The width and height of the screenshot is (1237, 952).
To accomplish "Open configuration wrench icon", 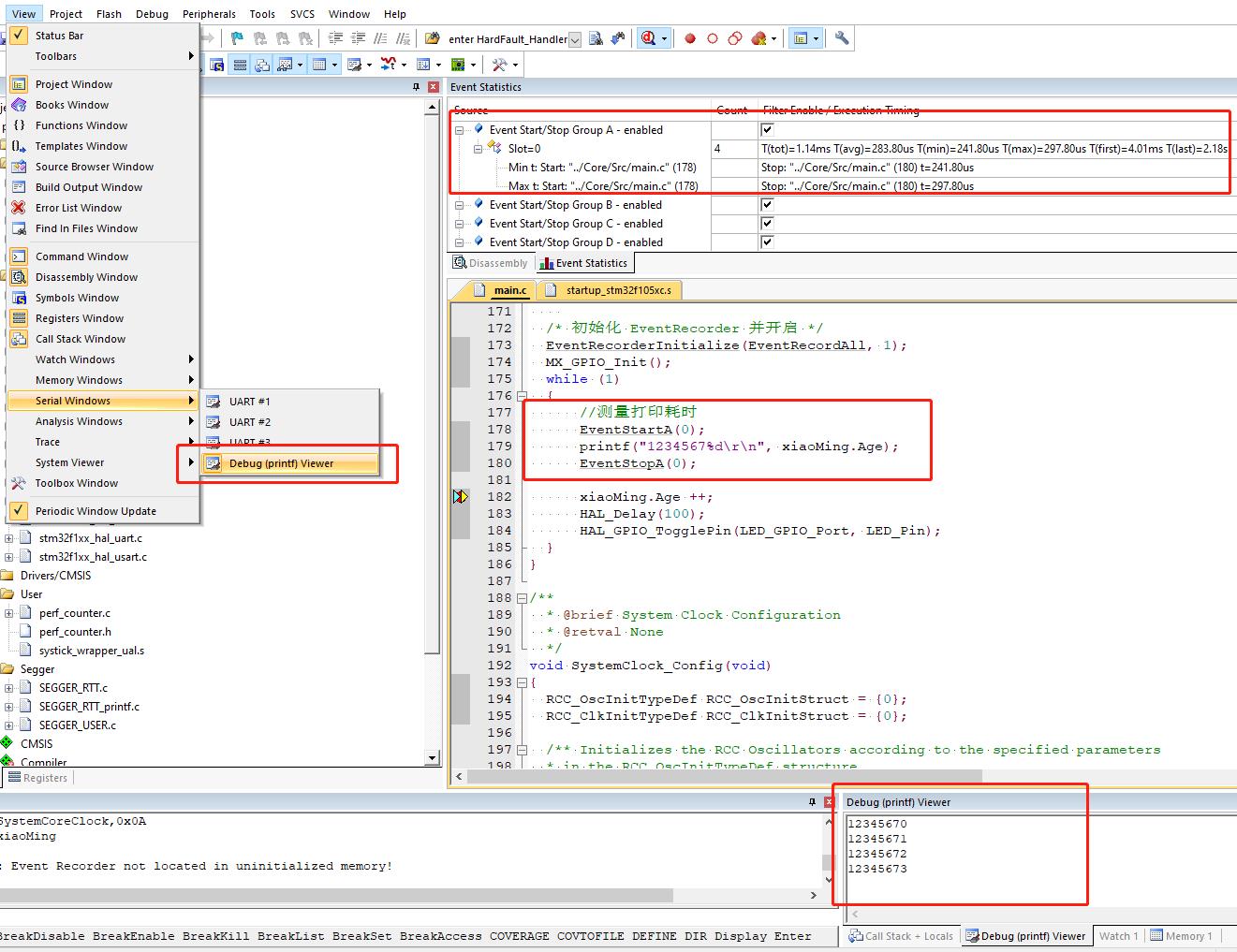I will (842, 38).
